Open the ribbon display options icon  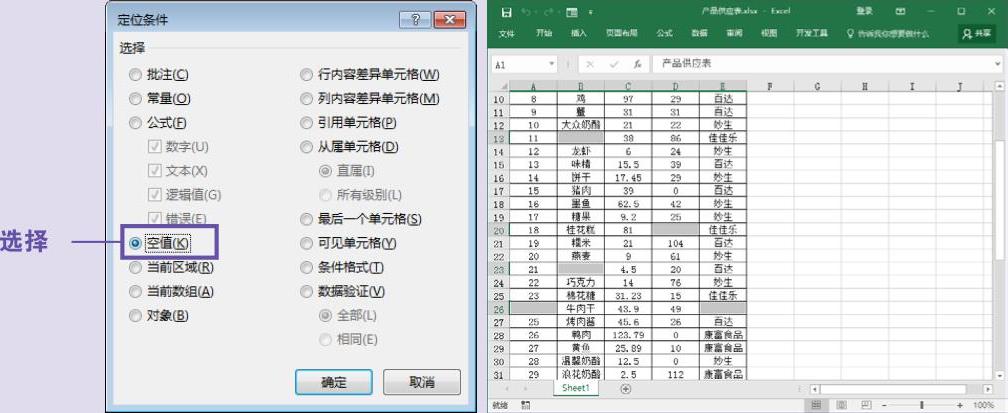[901, 12]
